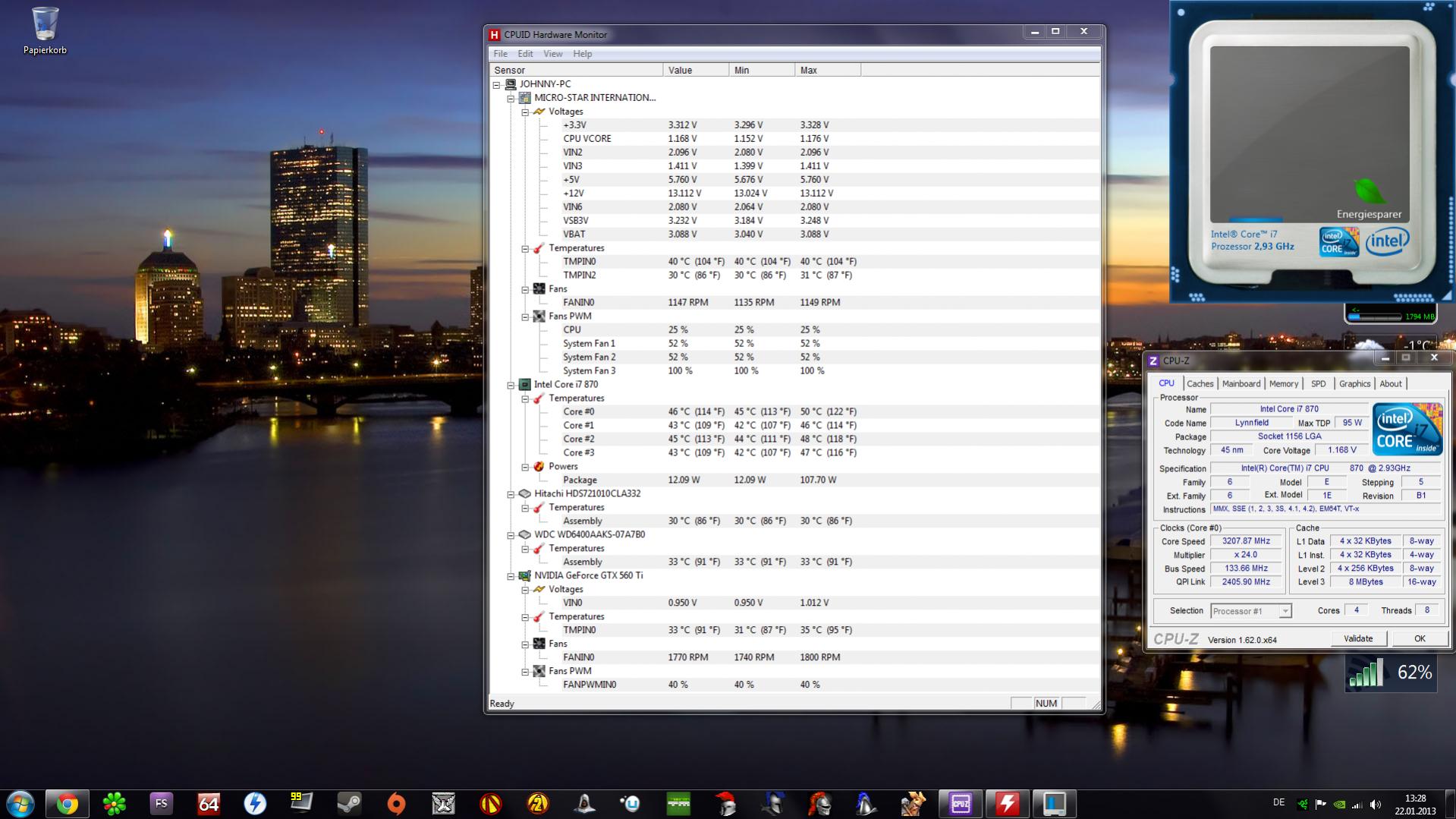
Task: Click the Validate button in CPU-Z
Action: point(1358,639)
